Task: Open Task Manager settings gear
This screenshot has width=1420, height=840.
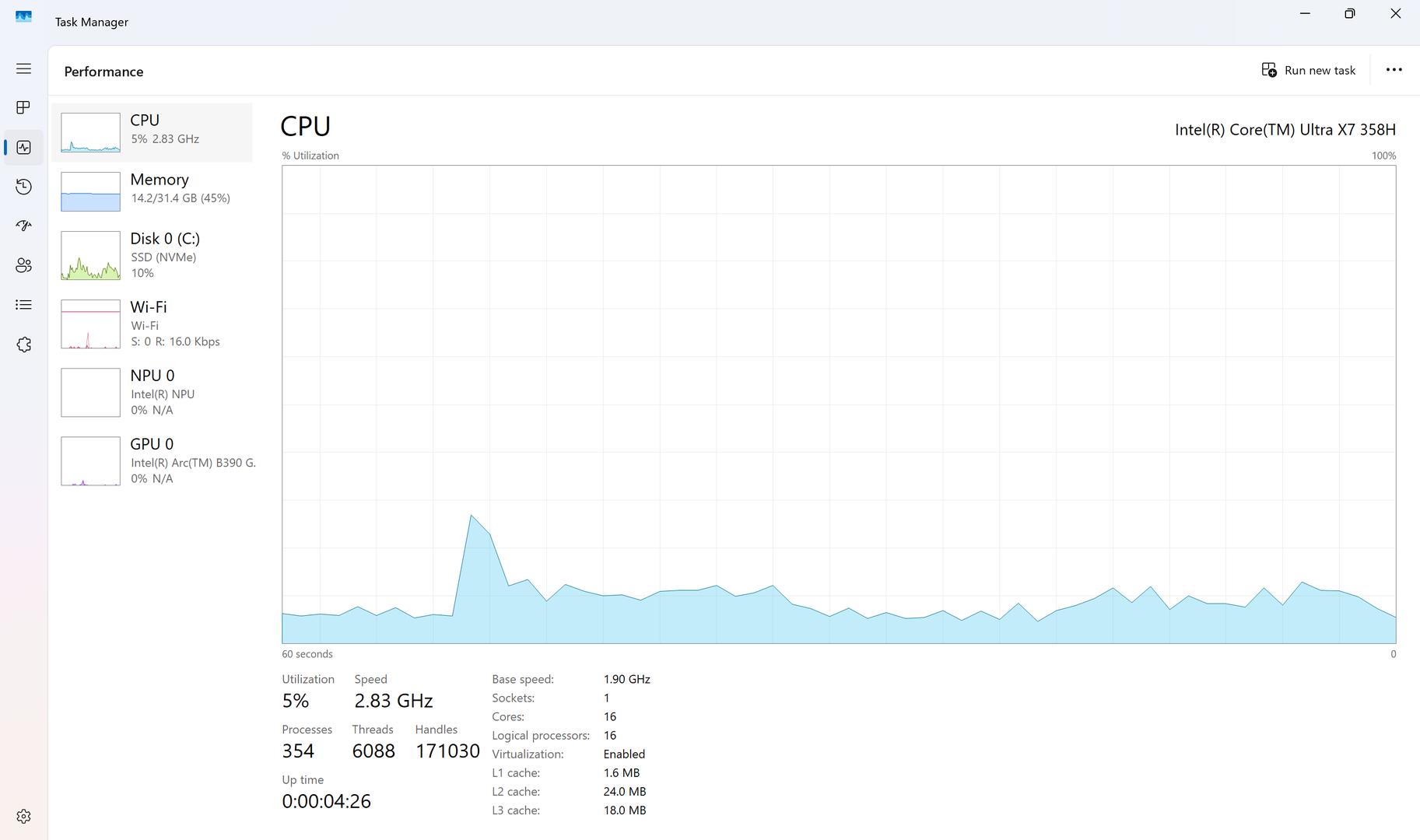Action: (x=23, y=816)
